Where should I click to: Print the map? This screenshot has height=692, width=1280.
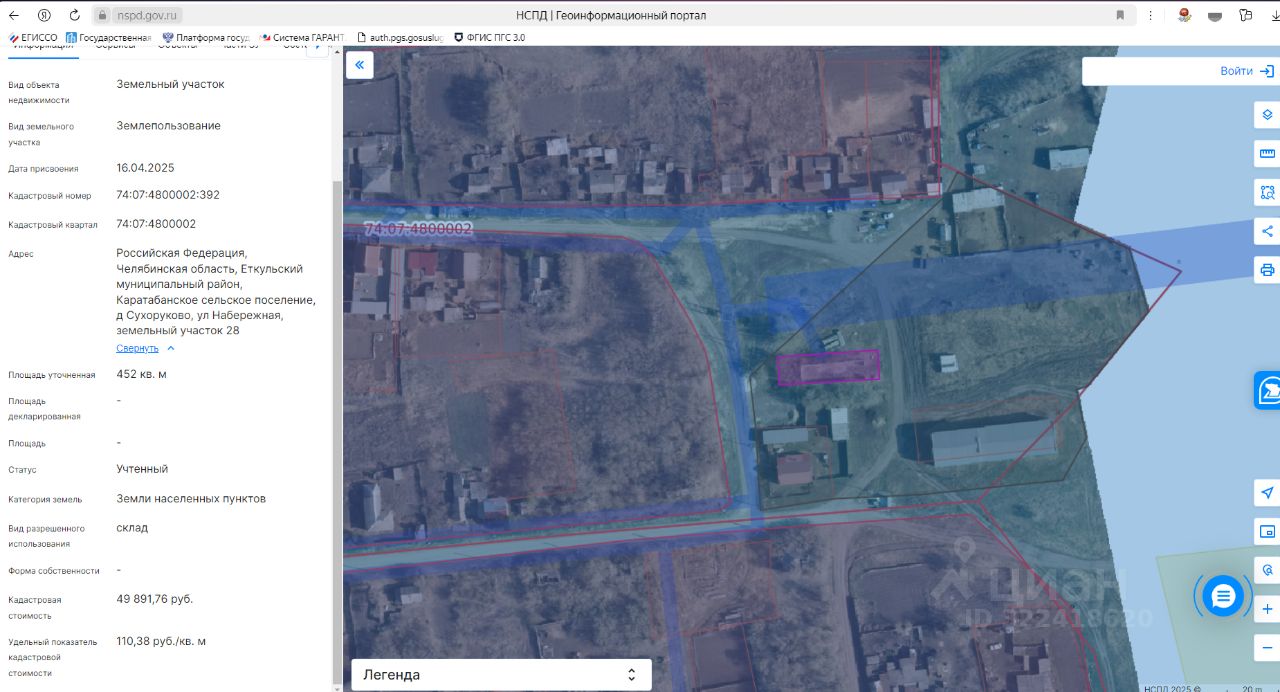point(1267,270)
